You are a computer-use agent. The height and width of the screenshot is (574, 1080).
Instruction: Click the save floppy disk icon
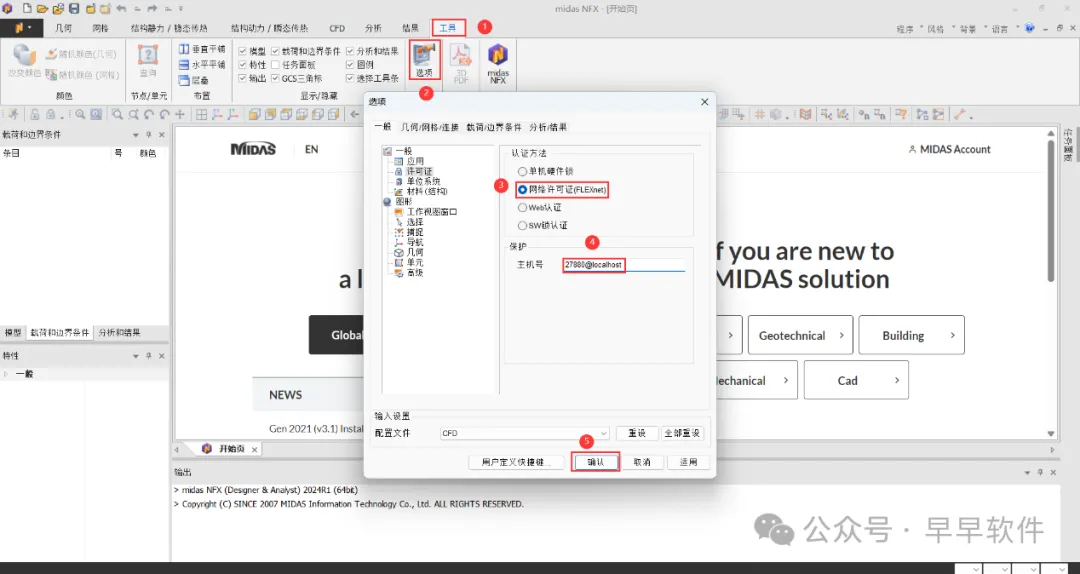[x=74, y=9]
